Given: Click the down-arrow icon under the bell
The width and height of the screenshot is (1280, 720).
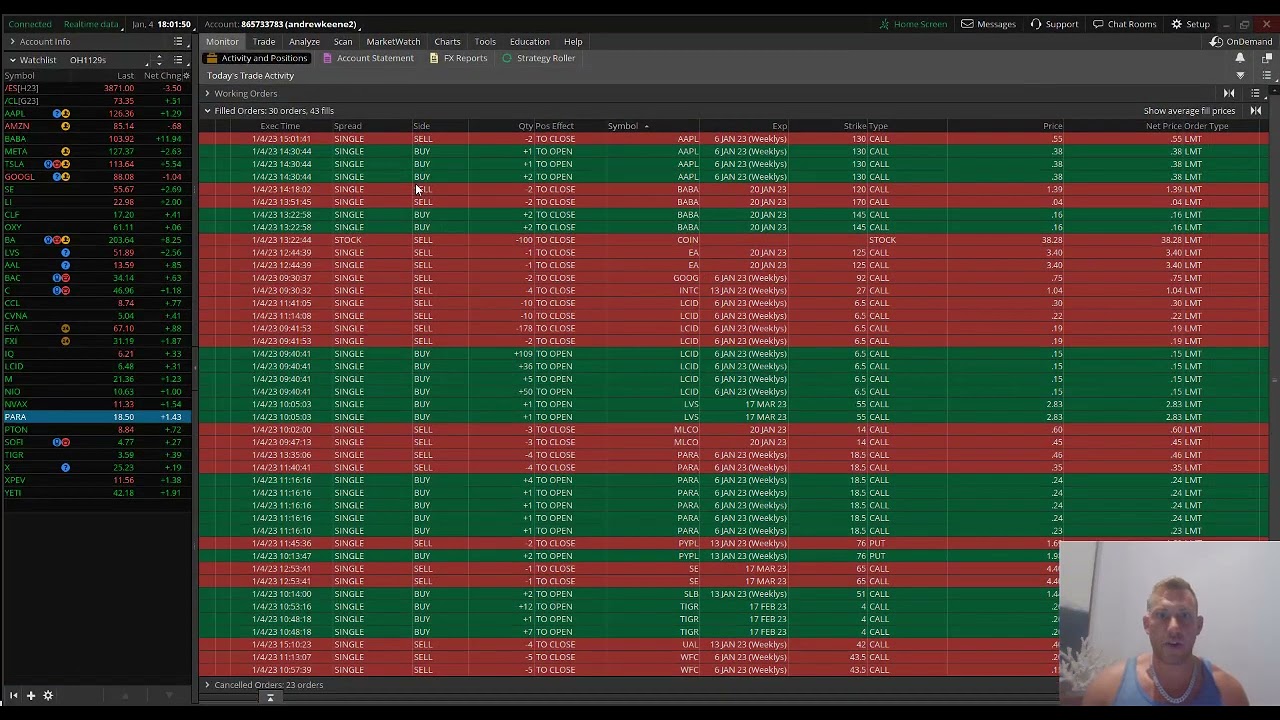Looking at the screenshot, I should pyautogui.click(x=1240, y=76).
